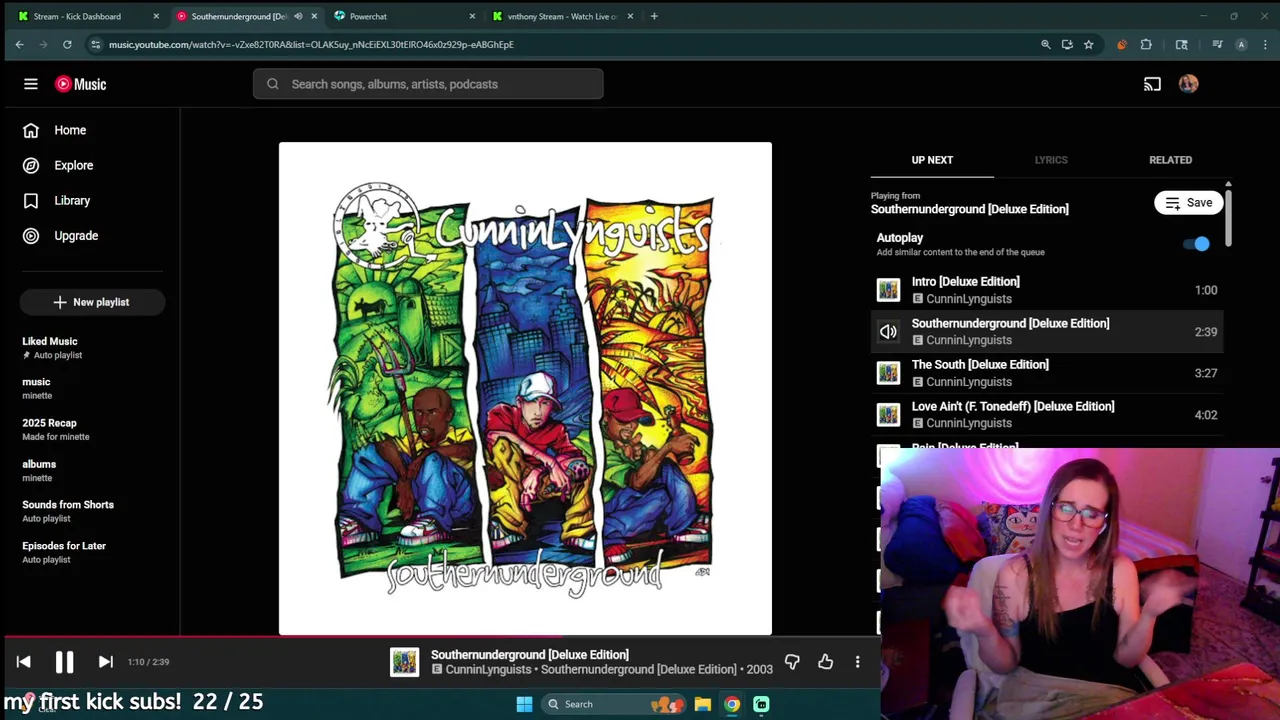Image resolution: width=1280 pixels, height=720 pixels.
Task: Switch to the UP NEXT tab
Action: click(932, 160)
